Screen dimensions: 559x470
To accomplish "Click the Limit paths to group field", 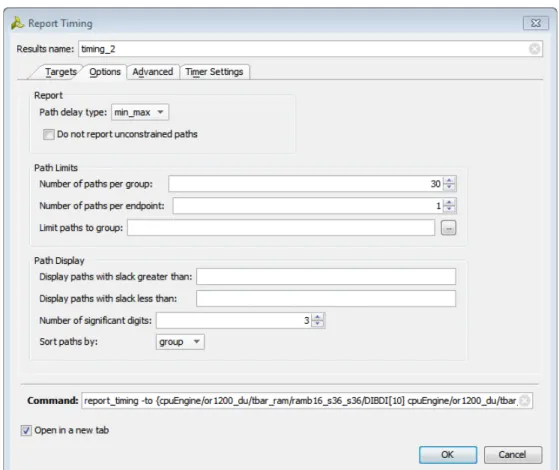I will (x=281, y=228).
